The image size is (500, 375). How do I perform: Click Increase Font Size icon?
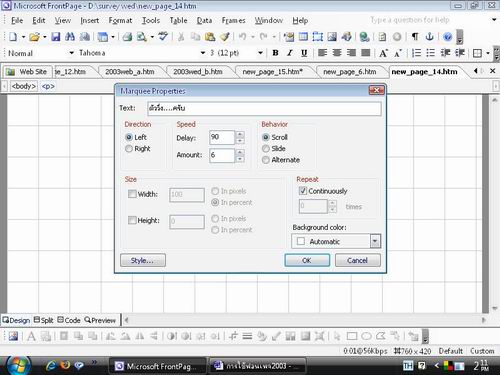(383, 53)
